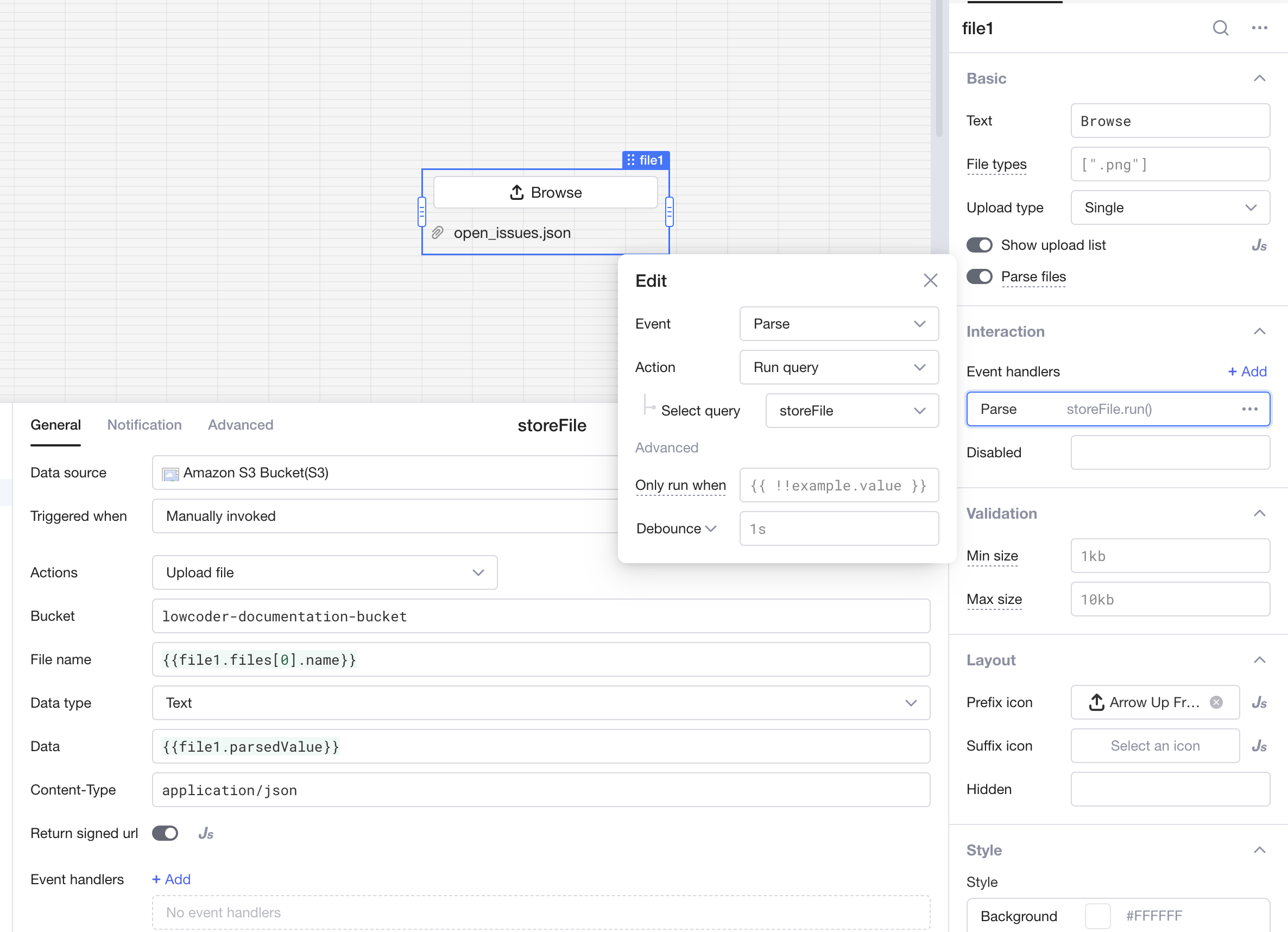The image size is (1288, 932).
Task: Disable the Parse files toggle
Action: click(979, 277)
